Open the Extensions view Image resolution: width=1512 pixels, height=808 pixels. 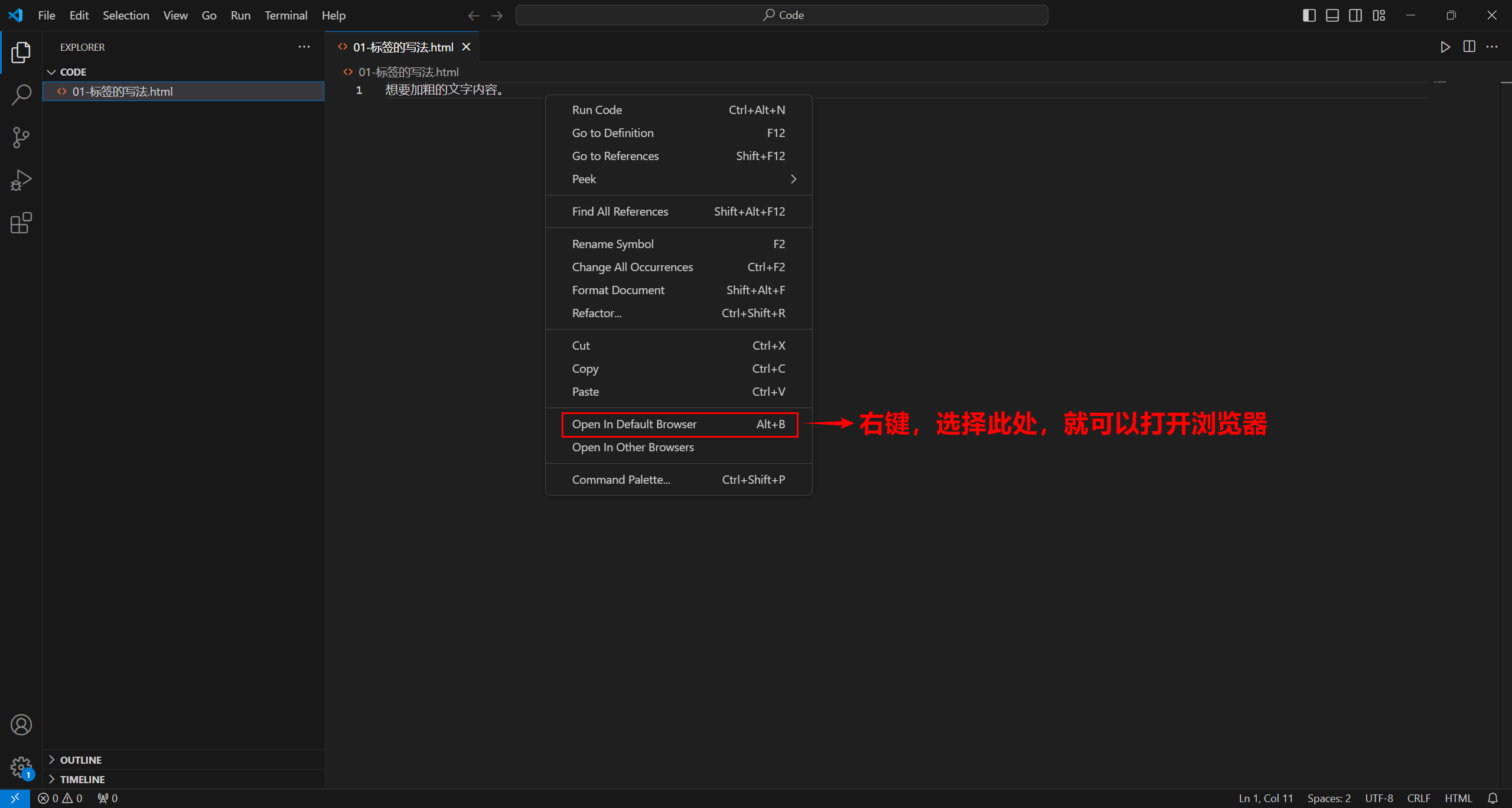click(21, 223)
